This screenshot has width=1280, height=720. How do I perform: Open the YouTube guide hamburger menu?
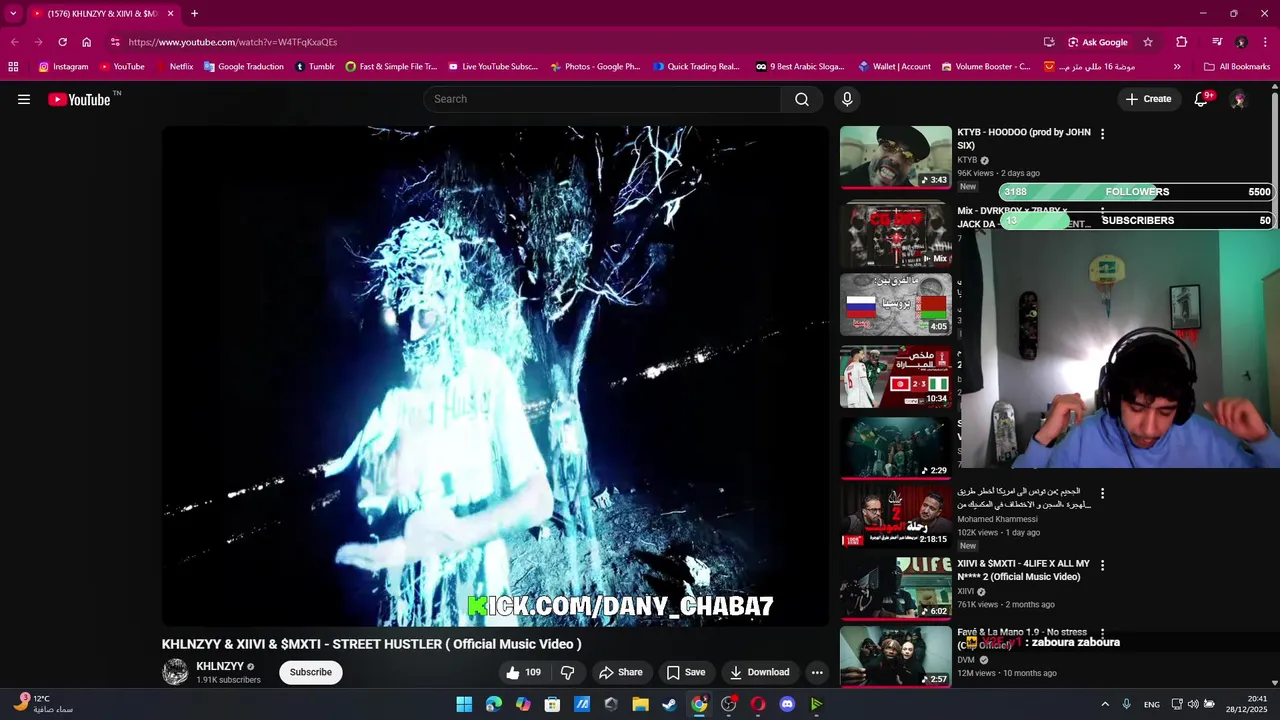tap(24, 99)
